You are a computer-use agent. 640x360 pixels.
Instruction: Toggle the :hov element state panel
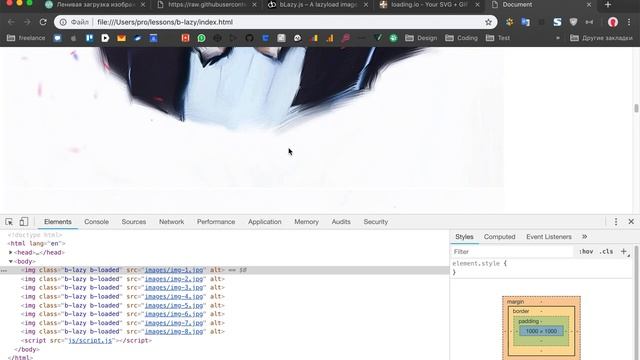click(586, 251)
